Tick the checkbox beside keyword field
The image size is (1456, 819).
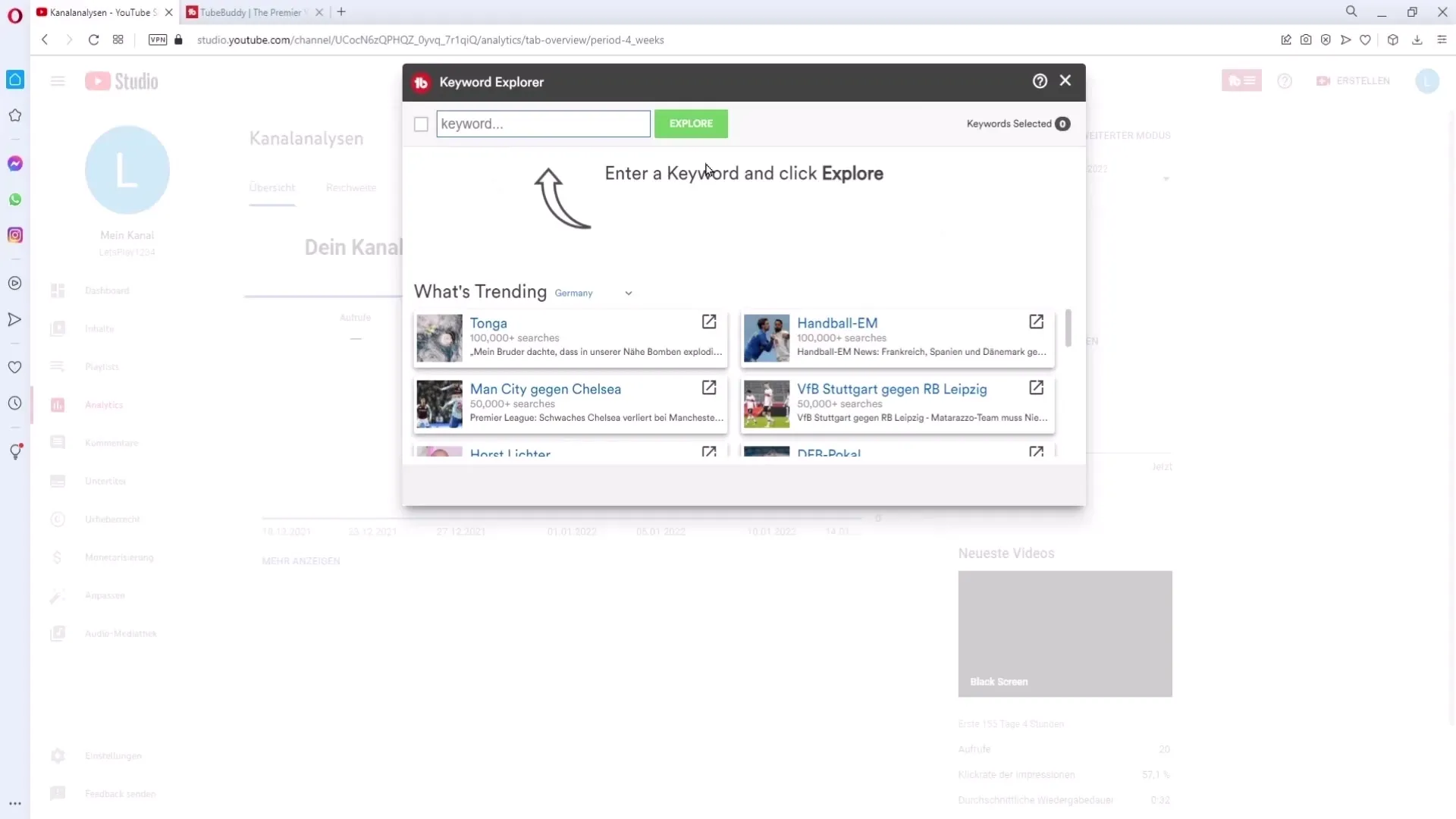421,124
